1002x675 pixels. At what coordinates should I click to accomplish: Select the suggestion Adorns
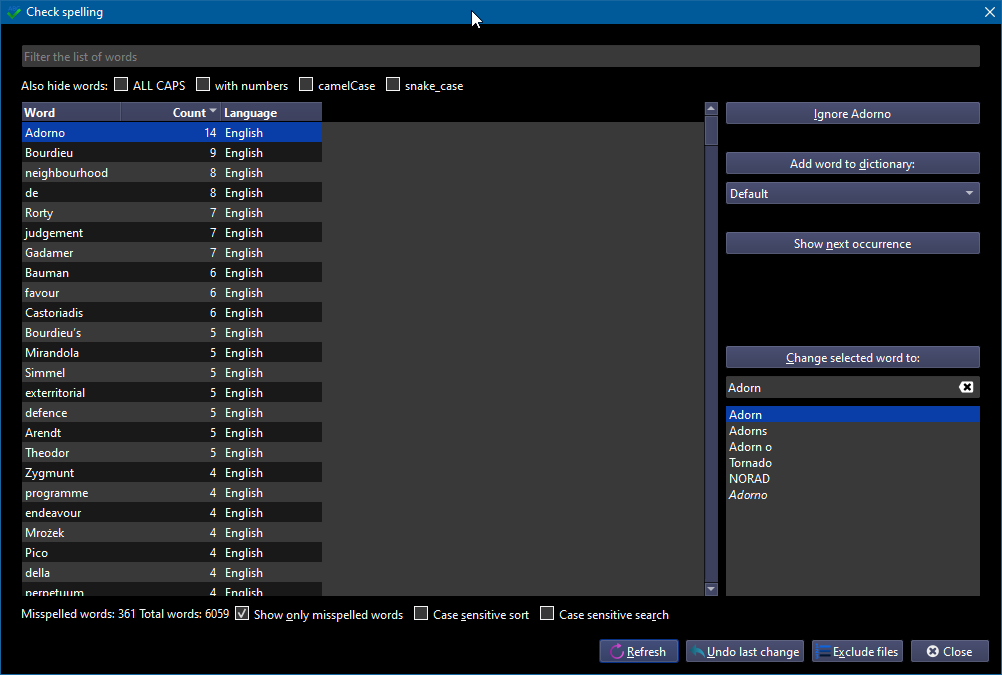tap(852, 431)
